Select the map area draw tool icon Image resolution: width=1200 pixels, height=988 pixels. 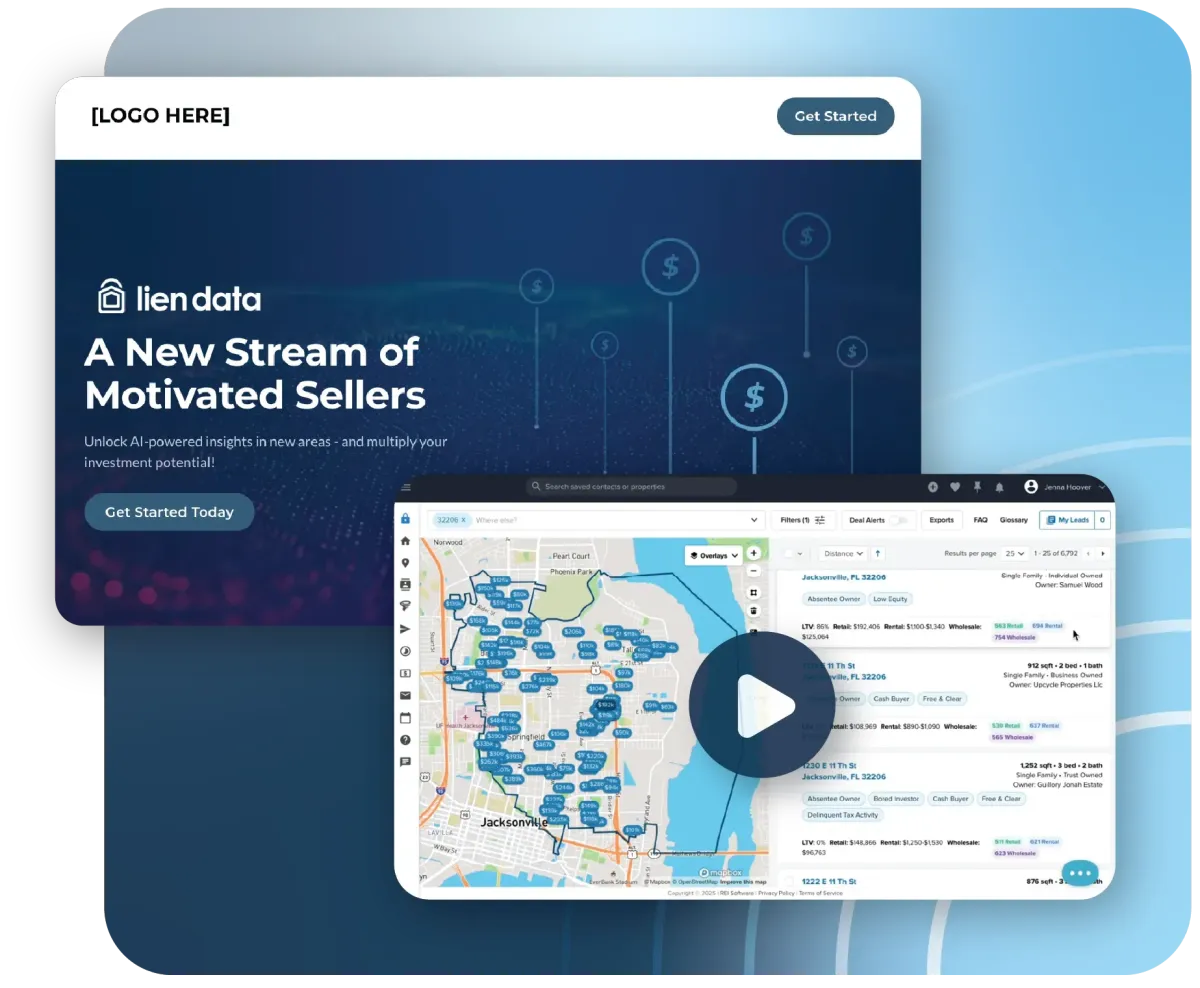pos(753,592)
